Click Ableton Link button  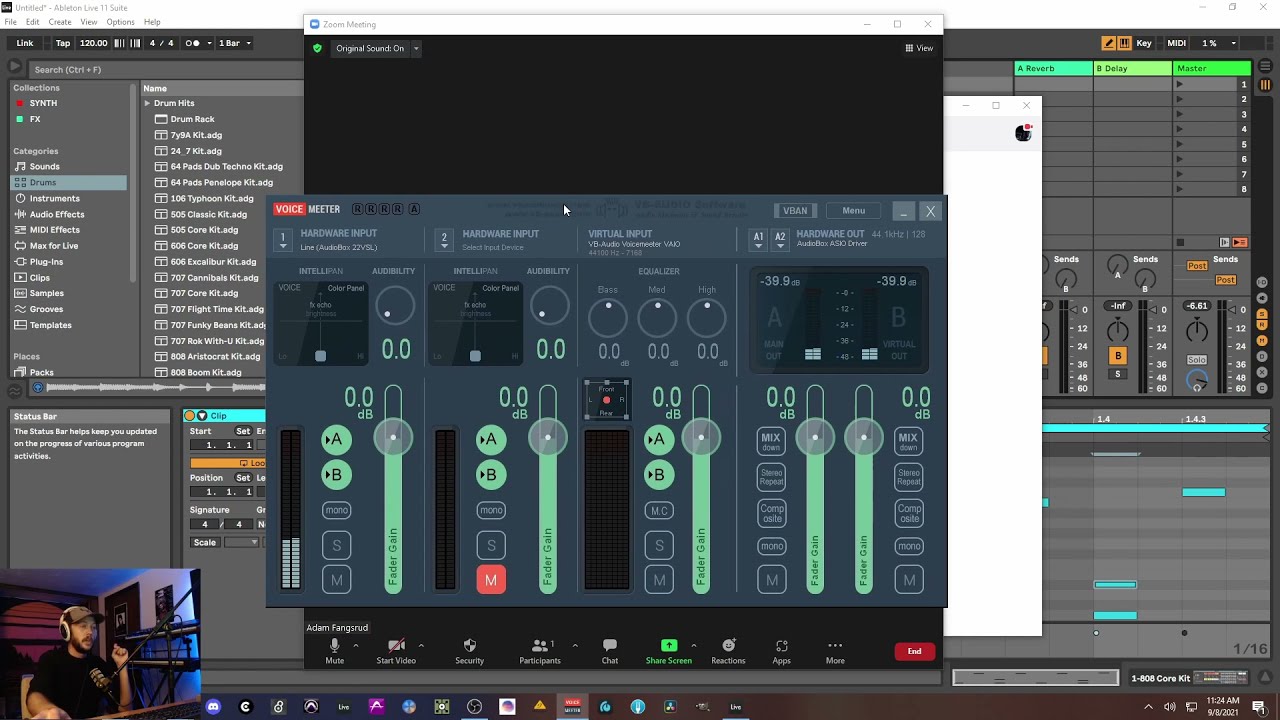[x=25, y=43]
